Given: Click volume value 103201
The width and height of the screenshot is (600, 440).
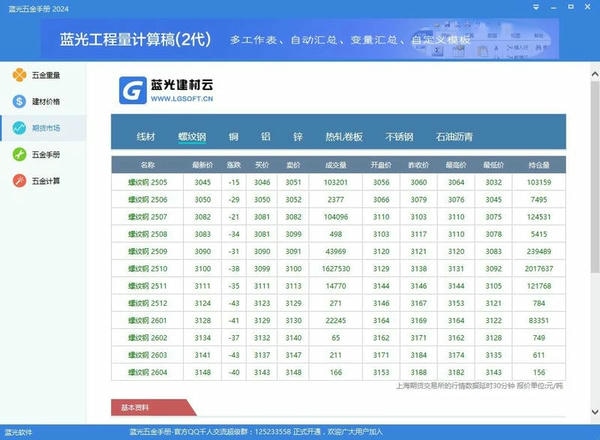Looking at the screenshot, I should click(336, 182).
